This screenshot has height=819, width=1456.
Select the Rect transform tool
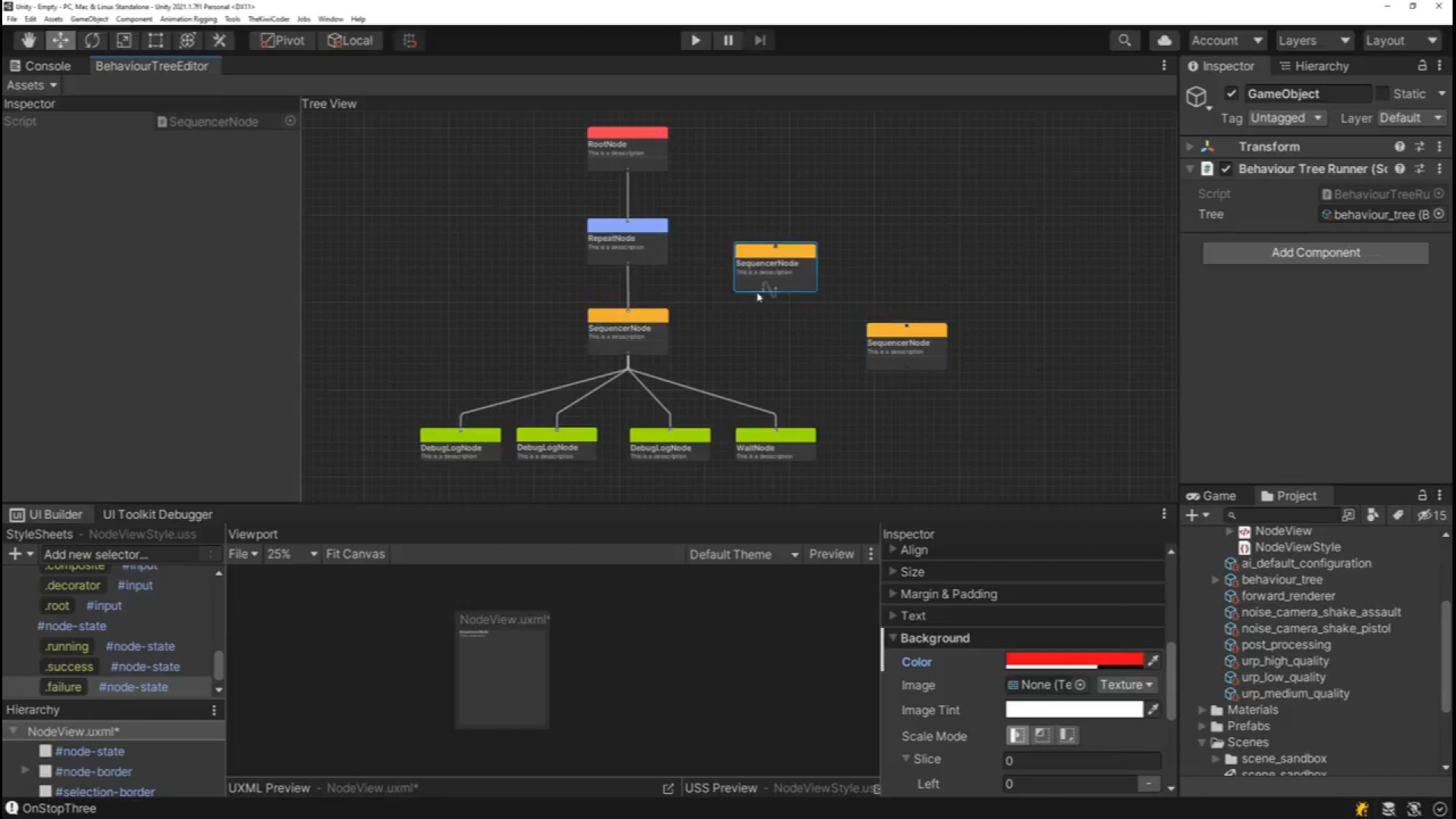coord(155,40)
